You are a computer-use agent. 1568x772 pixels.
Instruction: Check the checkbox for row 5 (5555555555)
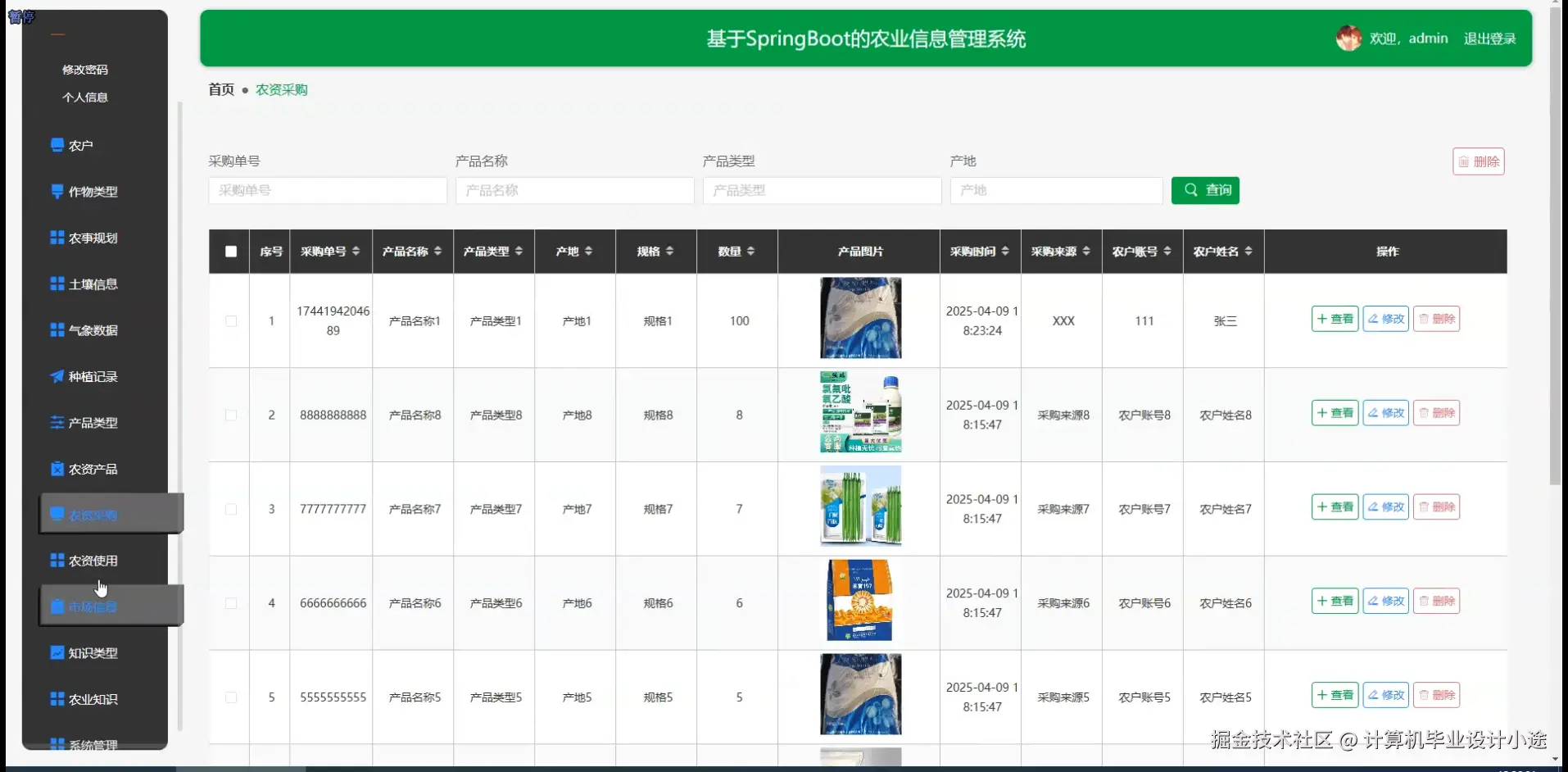point(231,697)
